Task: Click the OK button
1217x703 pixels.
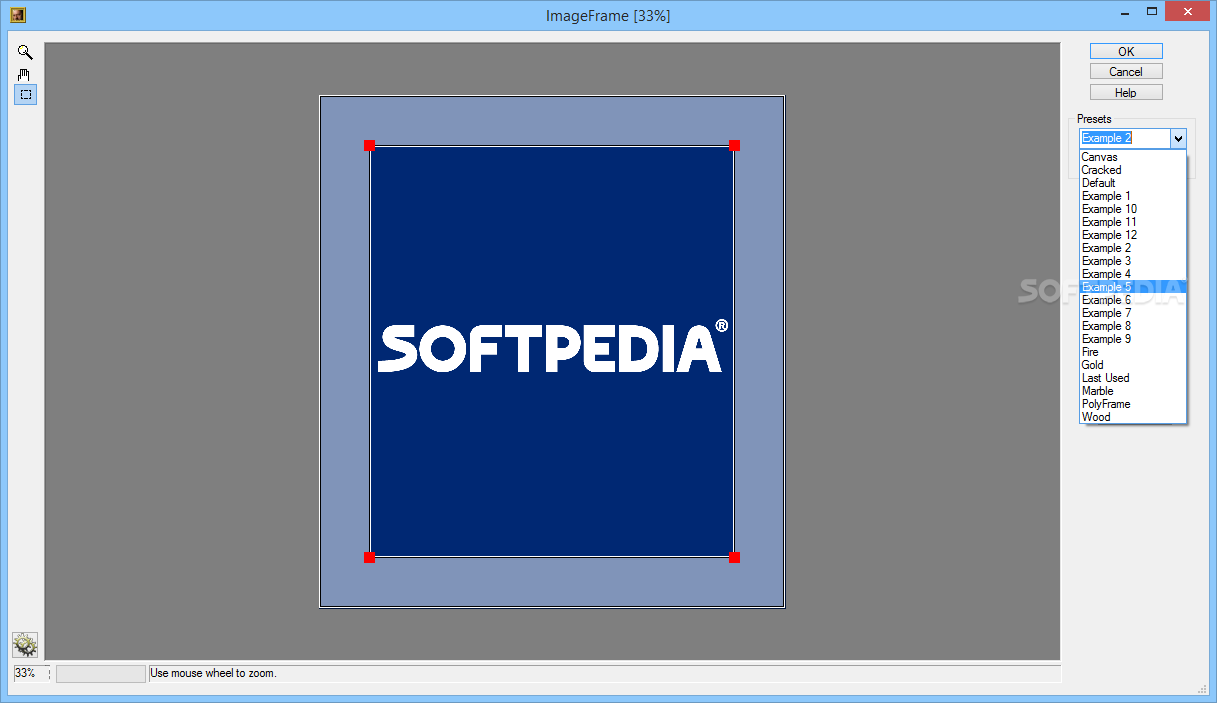Action: (x=1126, y=51)
